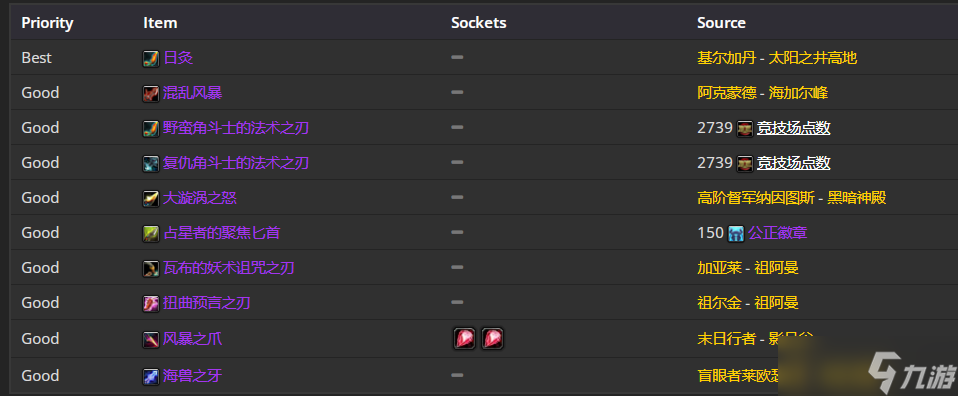This screenshot has width=958, height=396.
Task: Click the 混乱风暴 item icon
Action: click(x=151, y=93)
